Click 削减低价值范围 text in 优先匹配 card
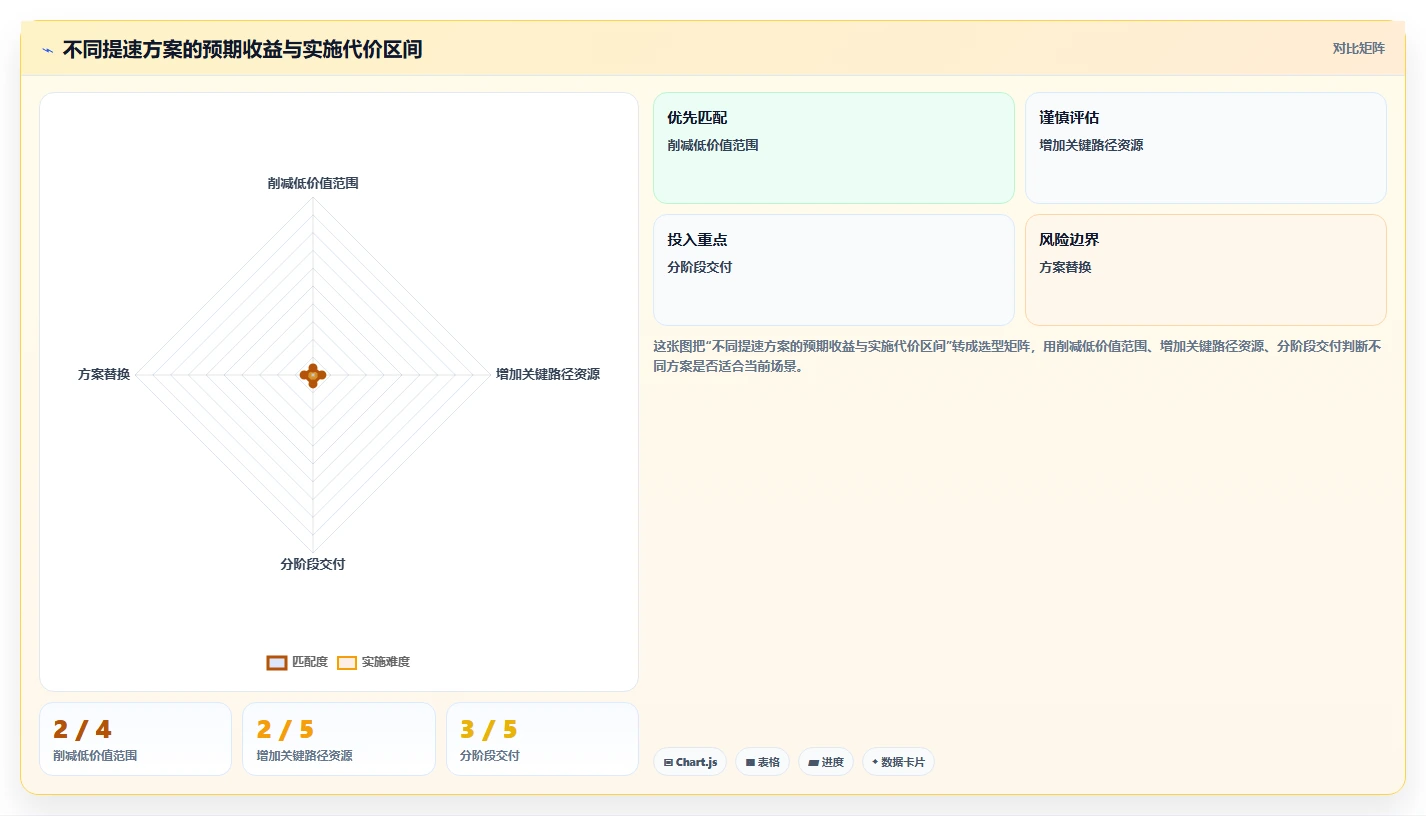 pyautogui.click(x=713, y=145)
